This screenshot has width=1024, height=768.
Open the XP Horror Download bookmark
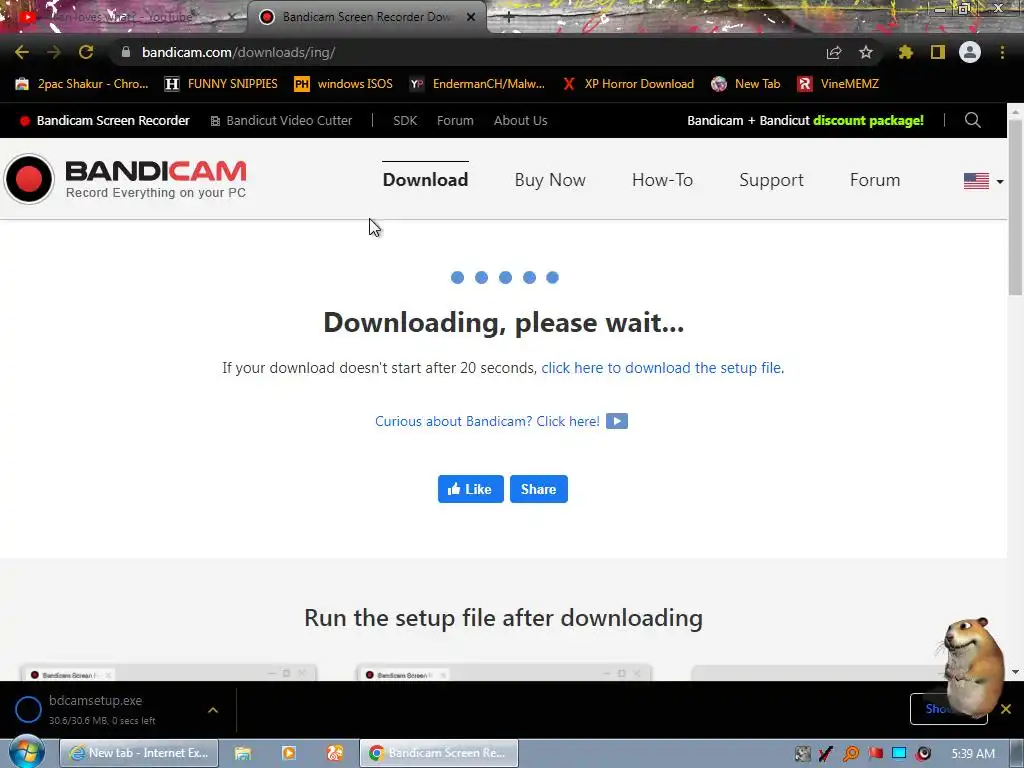[628, 84]
